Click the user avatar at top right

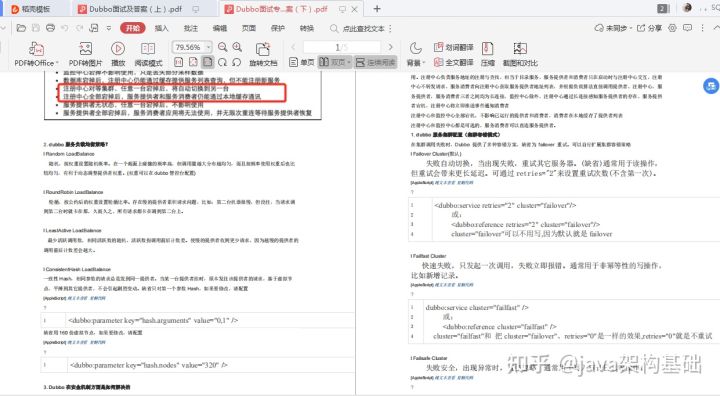tap(687, 7)
